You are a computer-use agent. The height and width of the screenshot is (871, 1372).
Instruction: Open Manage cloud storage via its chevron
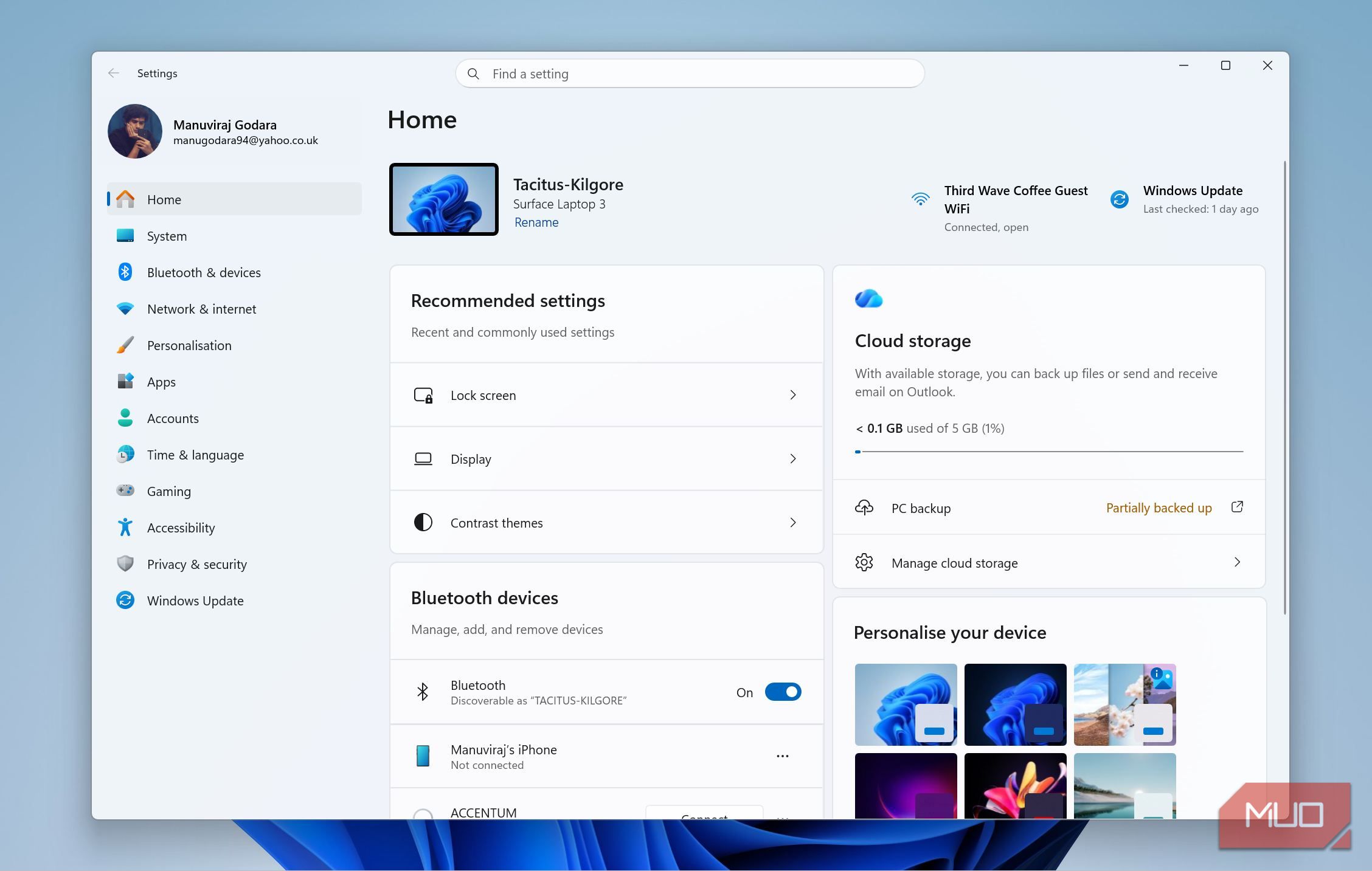pos(1237,562)
